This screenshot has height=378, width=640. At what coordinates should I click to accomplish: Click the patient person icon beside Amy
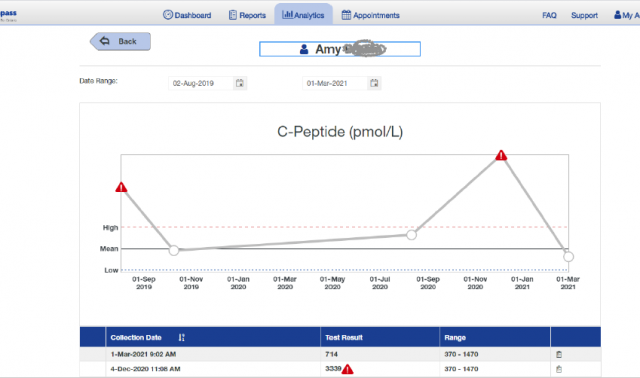click(304, 49)
